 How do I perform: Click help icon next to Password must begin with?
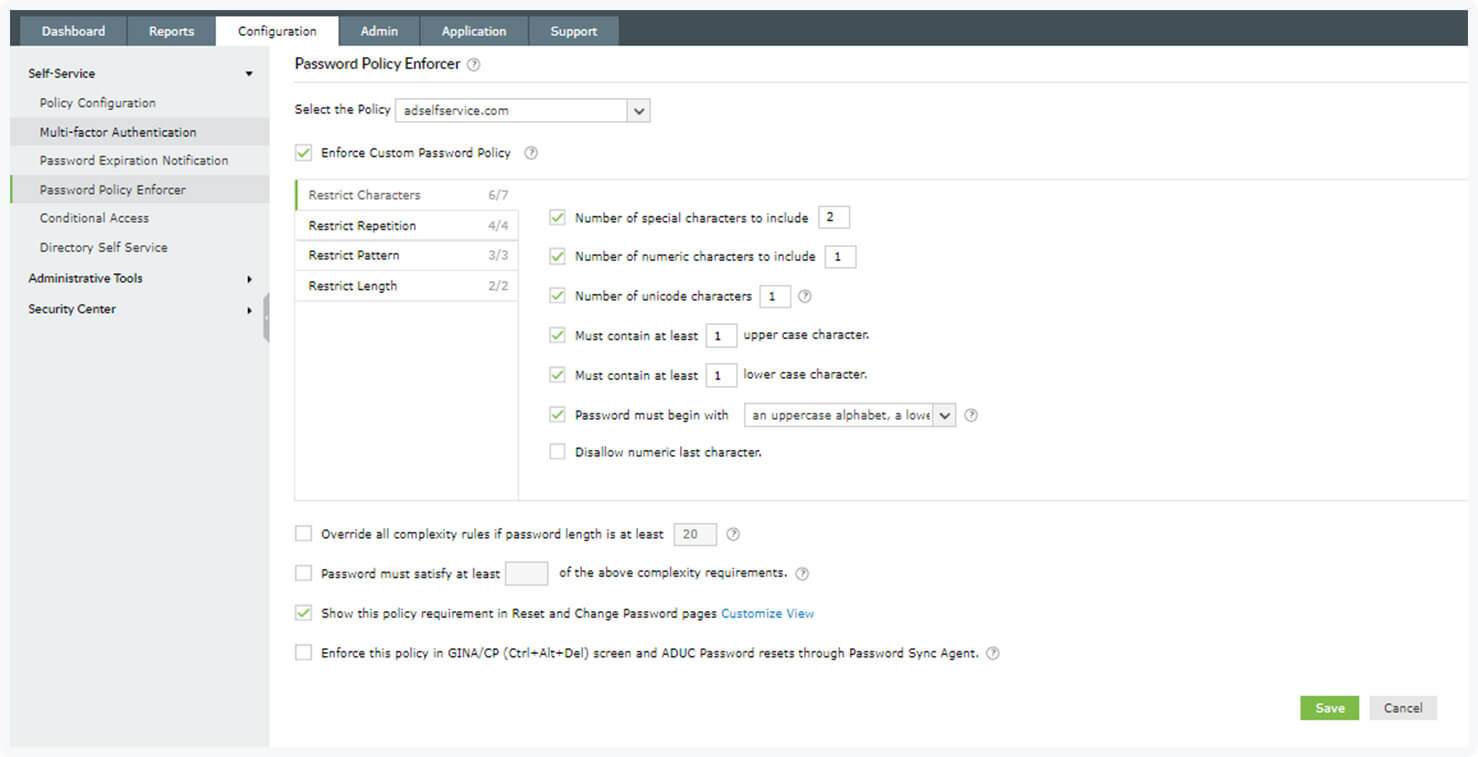tap(970, 415)
